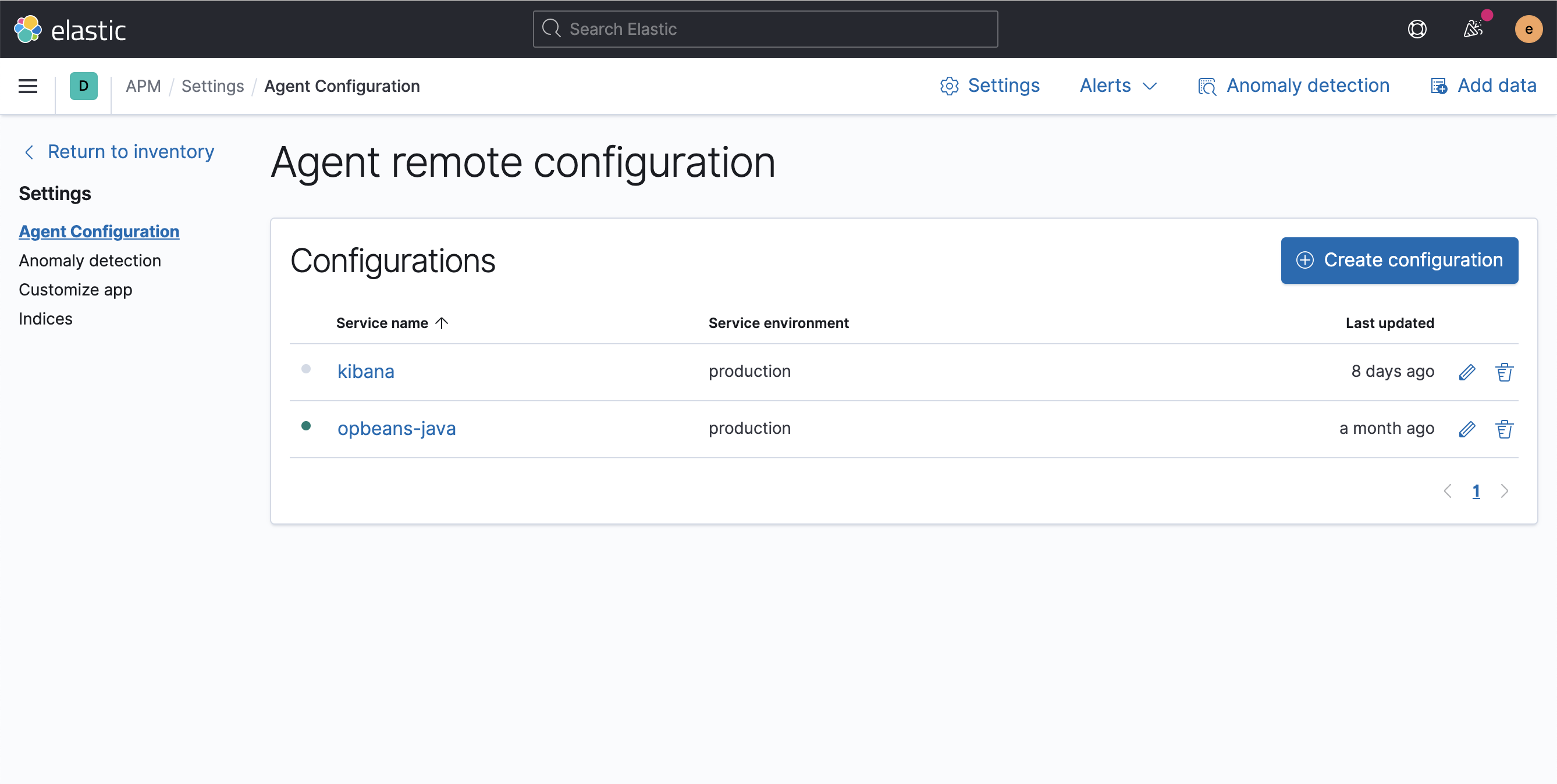Image resolution: width=1557 pixels, height=784 pixels.
Task: Delete the opbeans-java configuration
Action: [1505, 429]
